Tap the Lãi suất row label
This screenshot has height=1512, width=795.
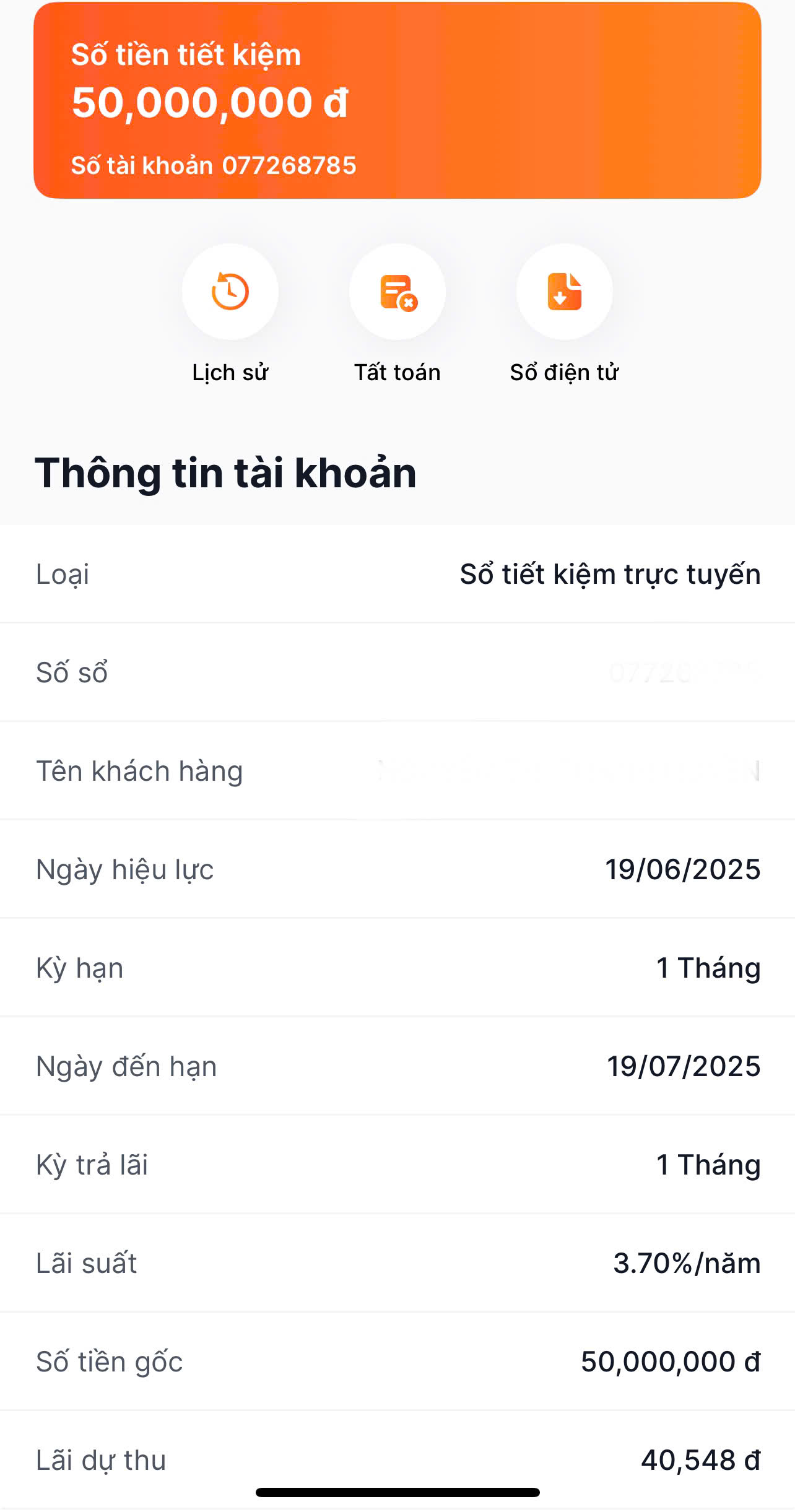pyautogui.click(x=87, y=1263)
